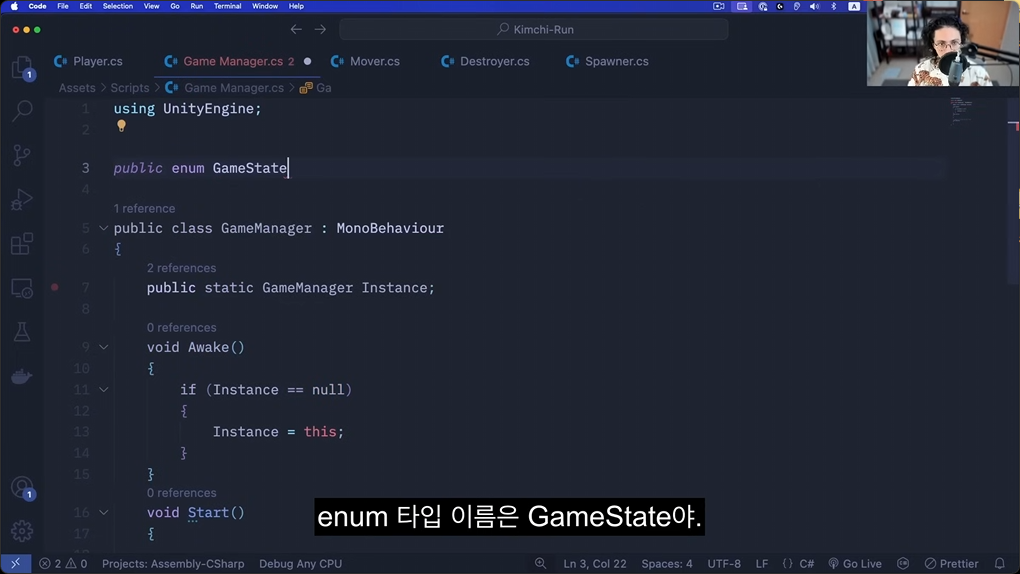Click the Kimchi-Run command center search box
The height and width of the screenshot is (574, 1020).
pos(534,29)
